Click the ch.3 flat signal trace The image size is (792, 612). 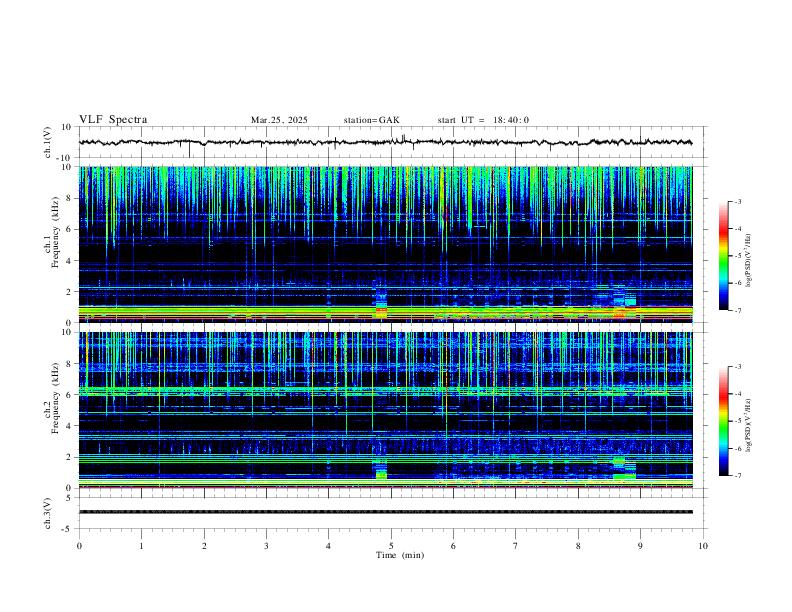pyautogui.click(x=385, y=512)
